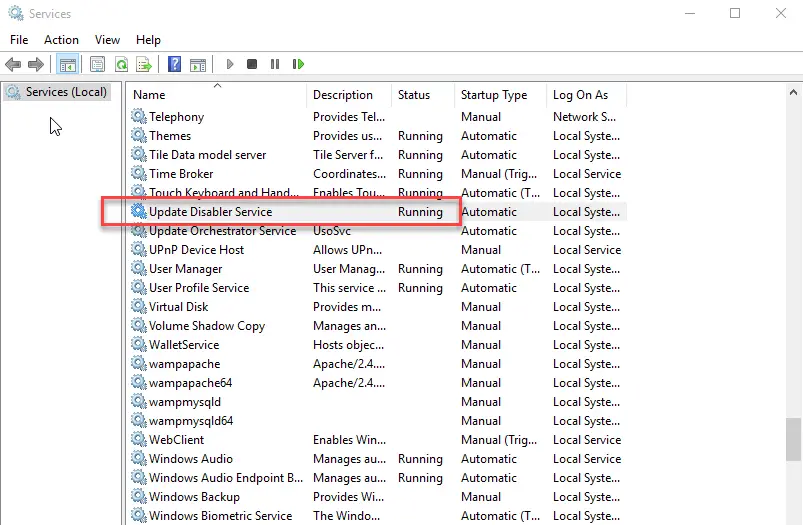Click the vertical scrollbar thumb
Viewport: 803px width, 525px height.
coord(793,439)
